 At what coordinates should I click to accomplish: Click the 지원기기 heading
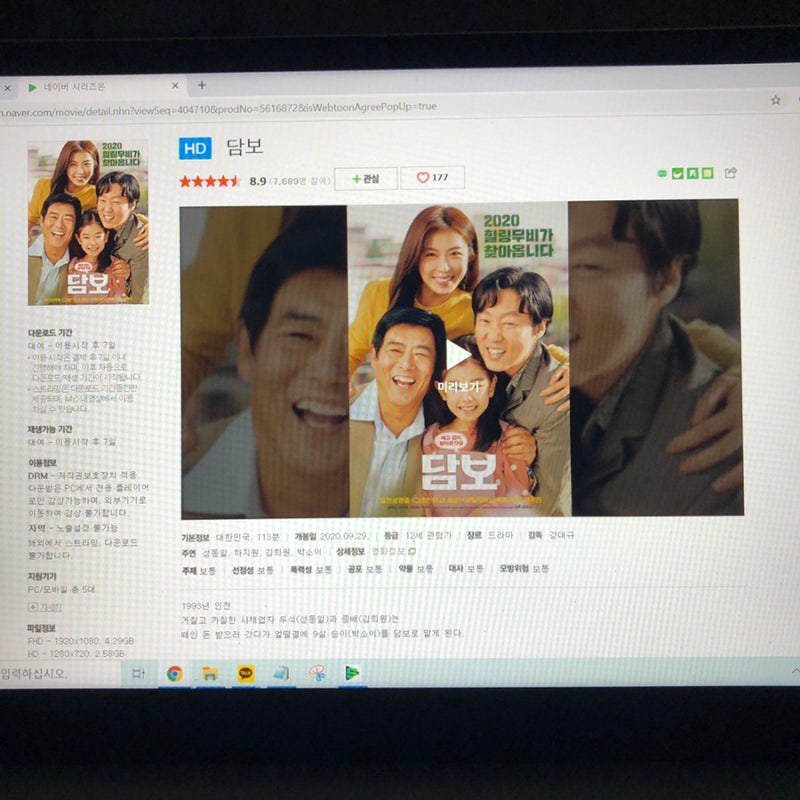[x=42, y=576]
